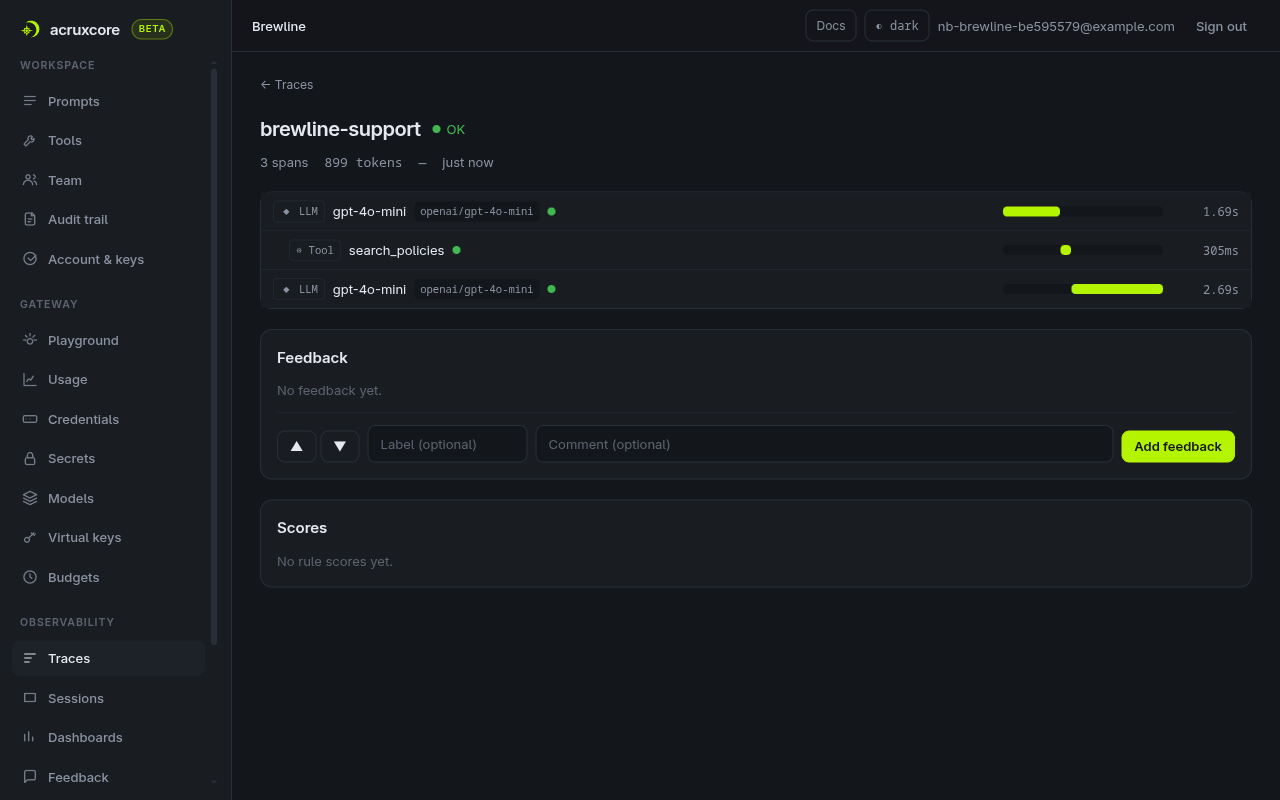Click the 2.69s span timeline bar
The image size is (1280, 800).
coord(1117,289)
